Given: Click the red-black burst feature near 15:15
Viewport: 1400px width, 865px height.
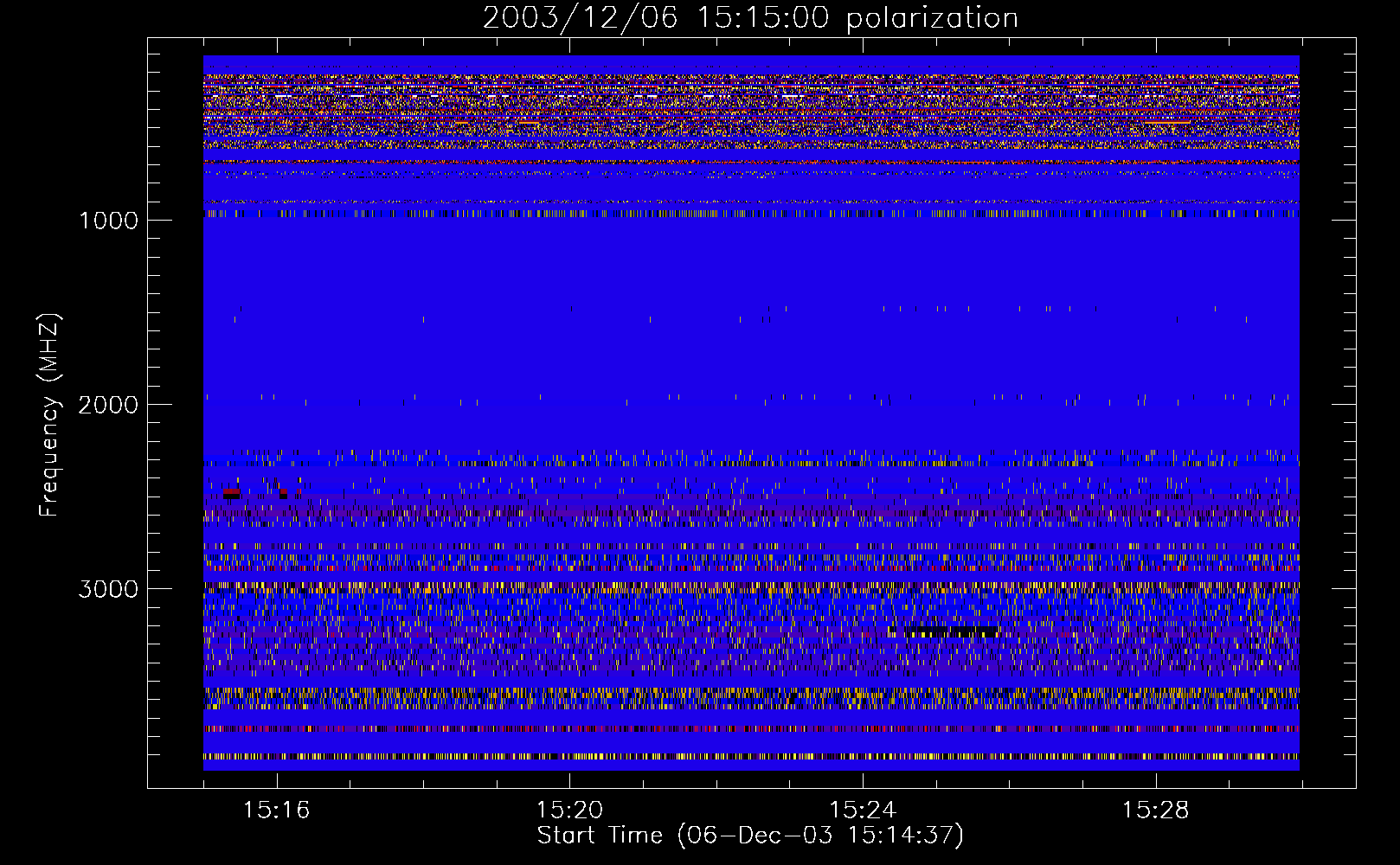Looking at the screenshot, I should click(x=231, y=494).
